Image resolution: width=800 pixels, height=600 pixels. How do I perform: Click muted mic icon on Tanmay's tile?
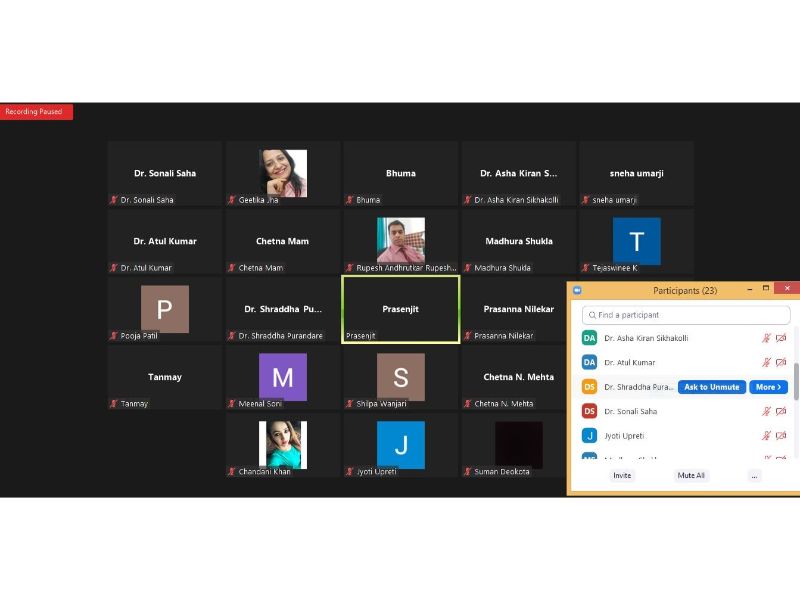pos(114,404)
